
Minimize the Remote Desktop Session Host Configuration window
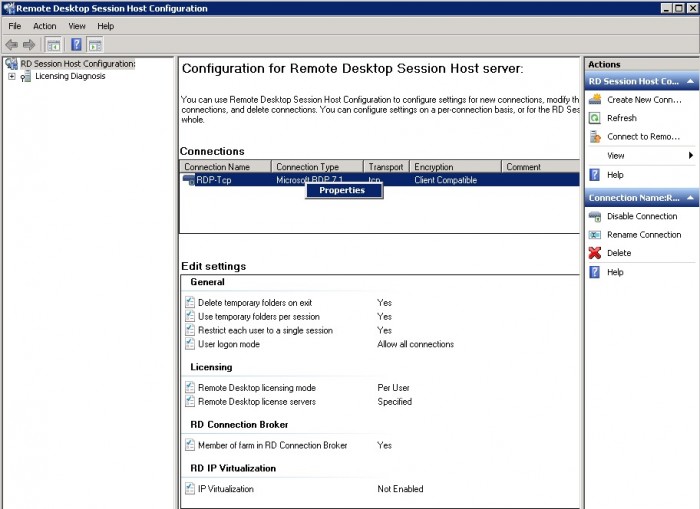click(666, 8)
